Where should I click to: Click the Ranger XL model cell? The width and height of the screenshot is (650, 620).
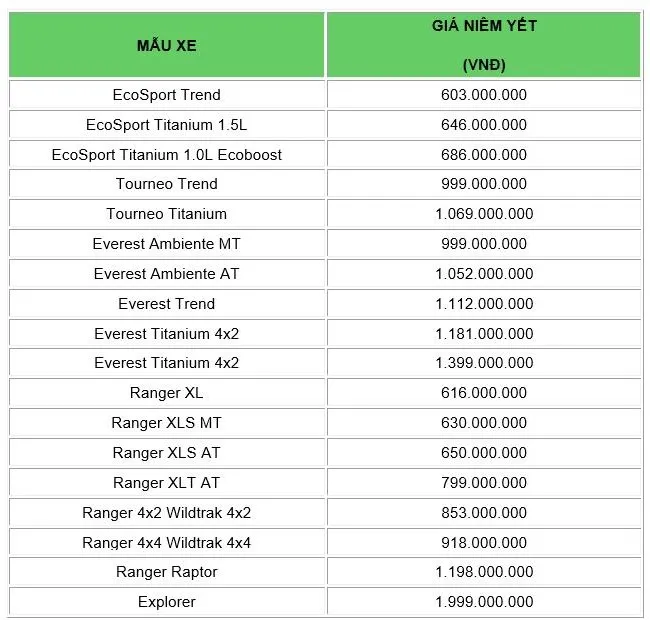[166, 393]
